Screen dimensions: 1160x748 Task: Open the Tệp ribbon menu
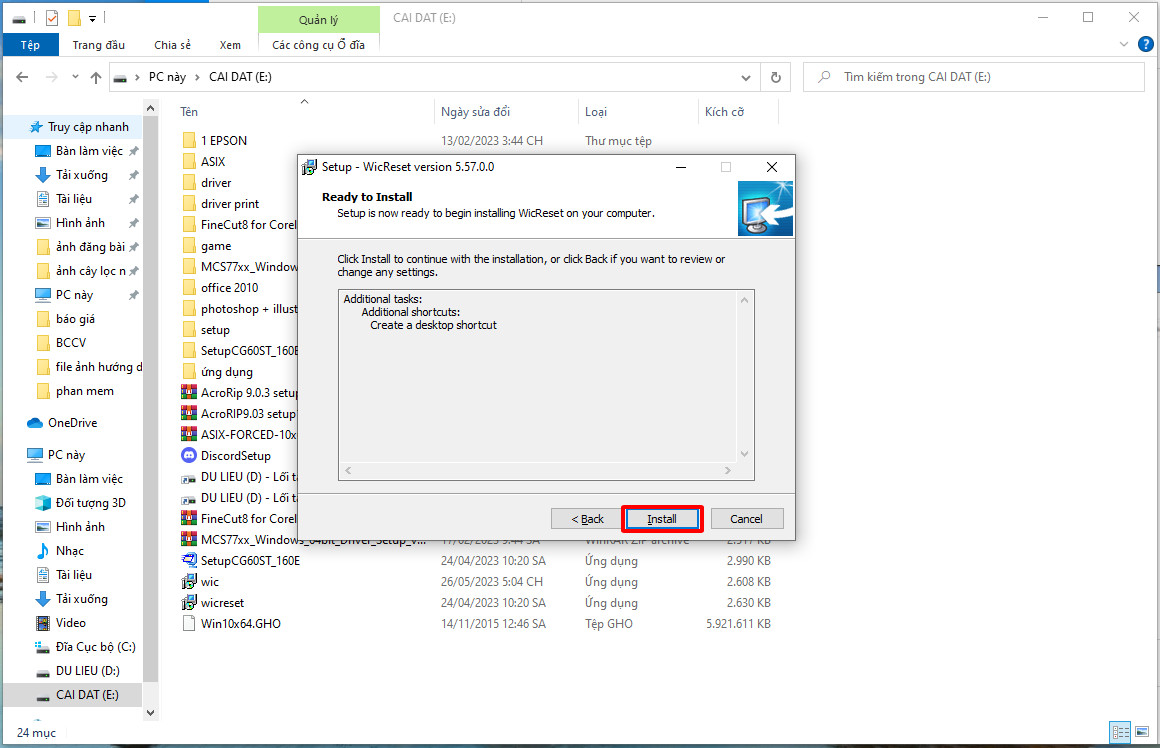tap(30, 44)
